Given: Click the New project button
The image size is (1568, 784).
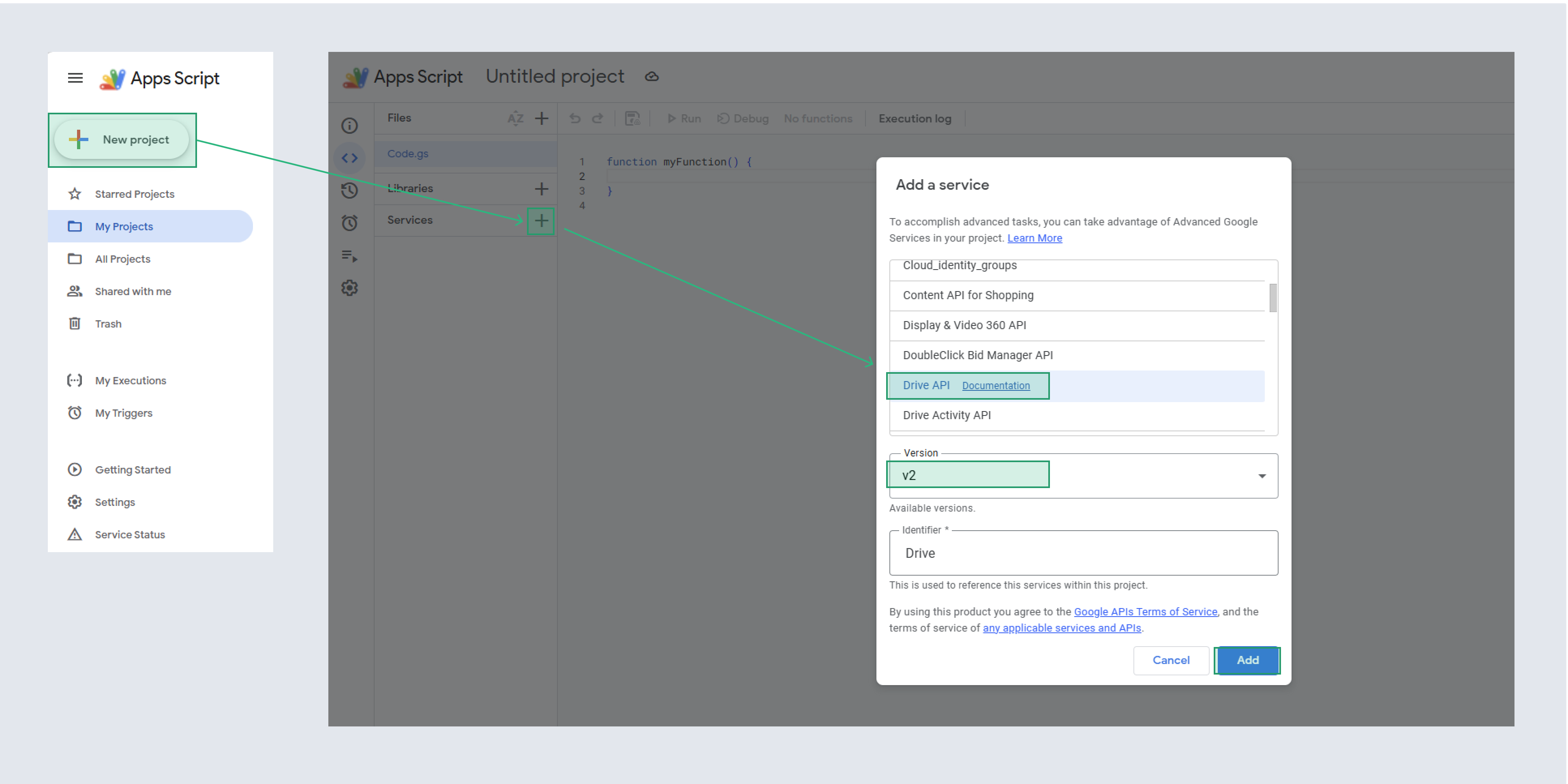Looking at the screenshot, I should point(122,139).
